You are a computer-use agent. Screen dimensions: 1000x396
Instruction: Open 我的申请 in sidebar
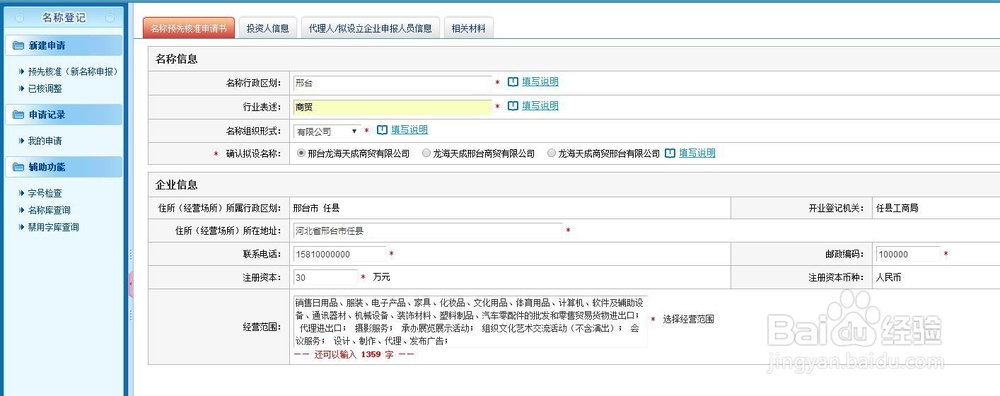coord(45,141)
